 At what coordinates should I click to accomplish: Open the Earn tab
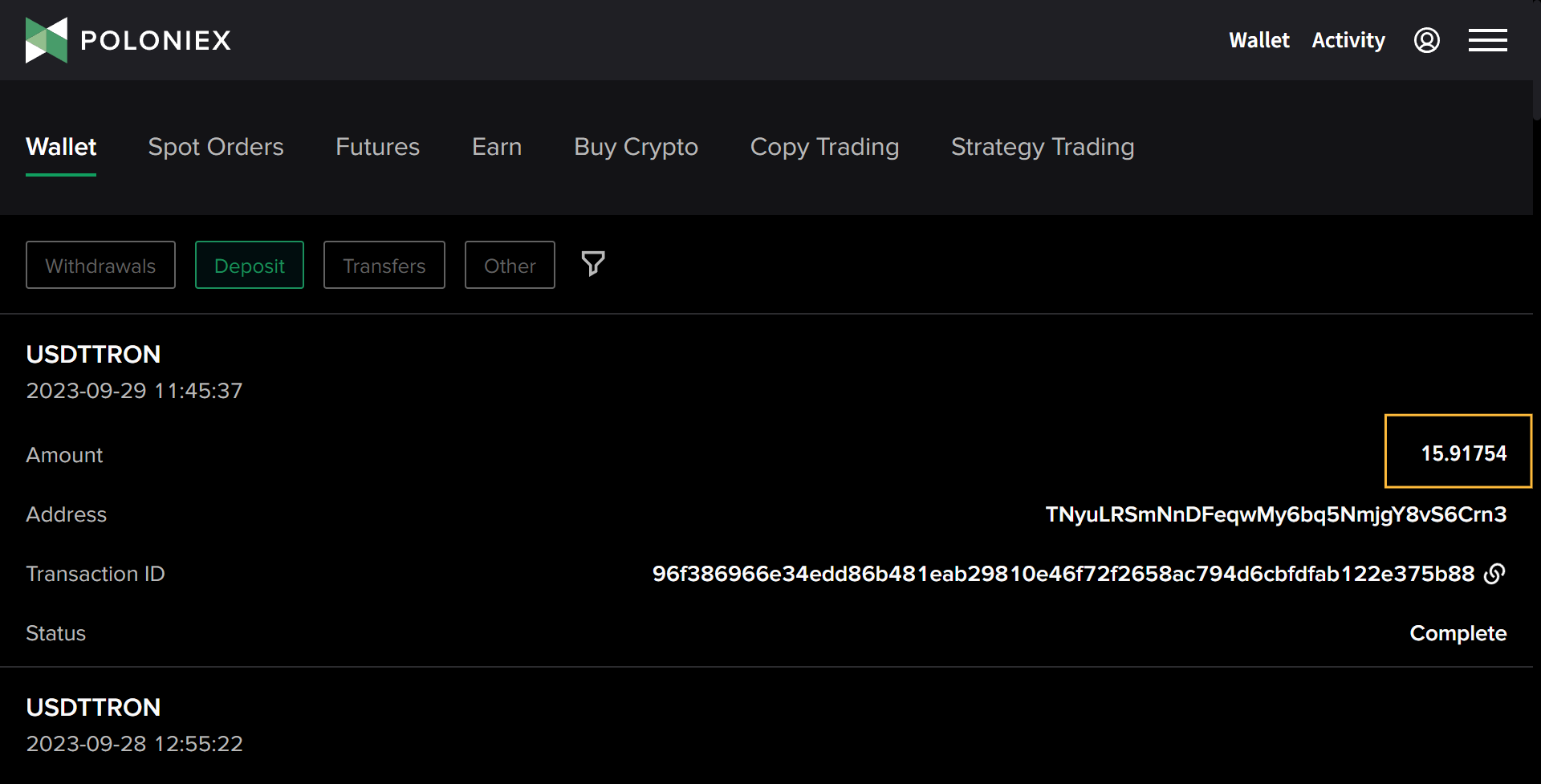(497, 147)
